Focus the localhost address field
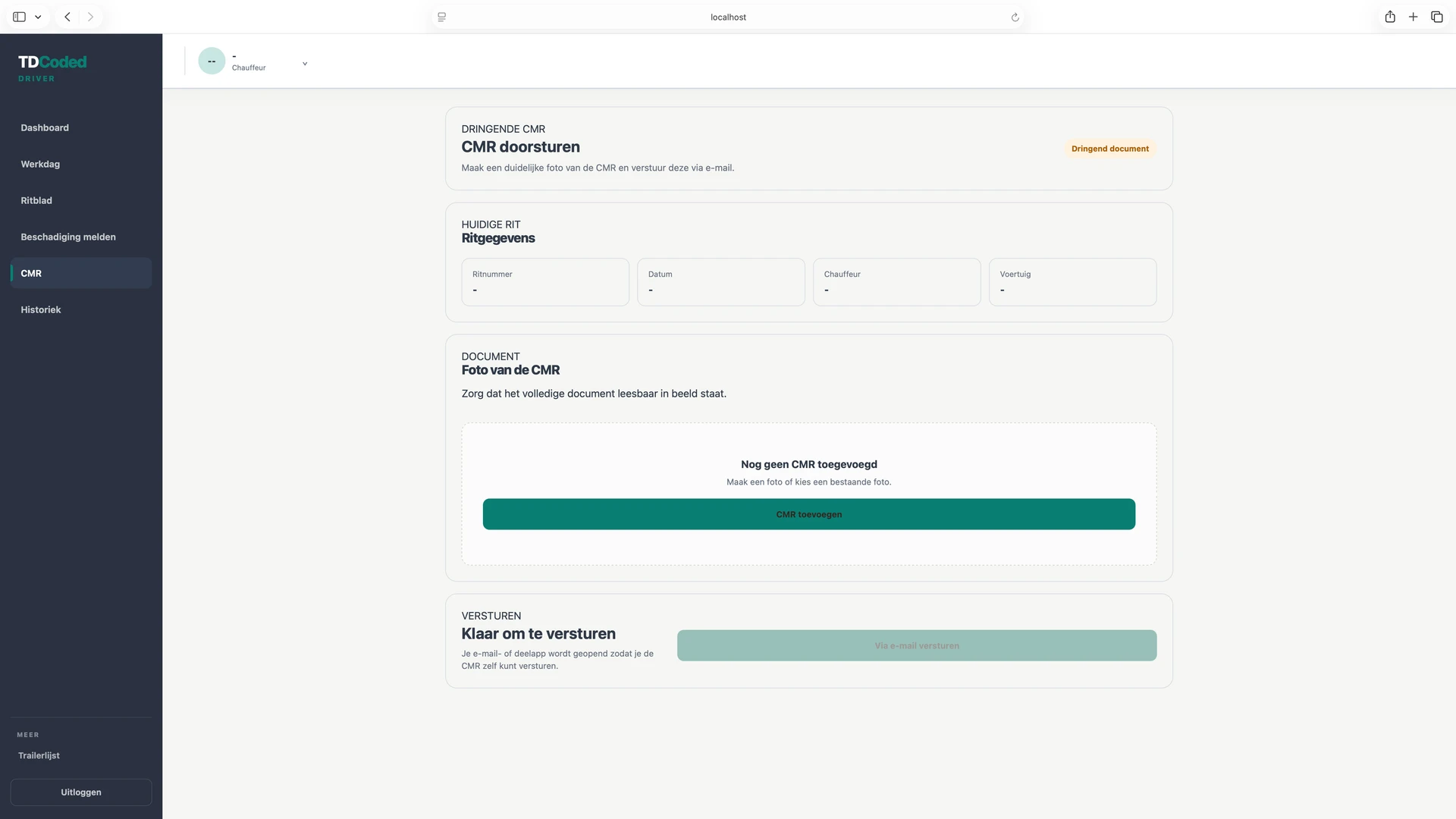This screenshot has width=1456, height=819. point(728,17)
